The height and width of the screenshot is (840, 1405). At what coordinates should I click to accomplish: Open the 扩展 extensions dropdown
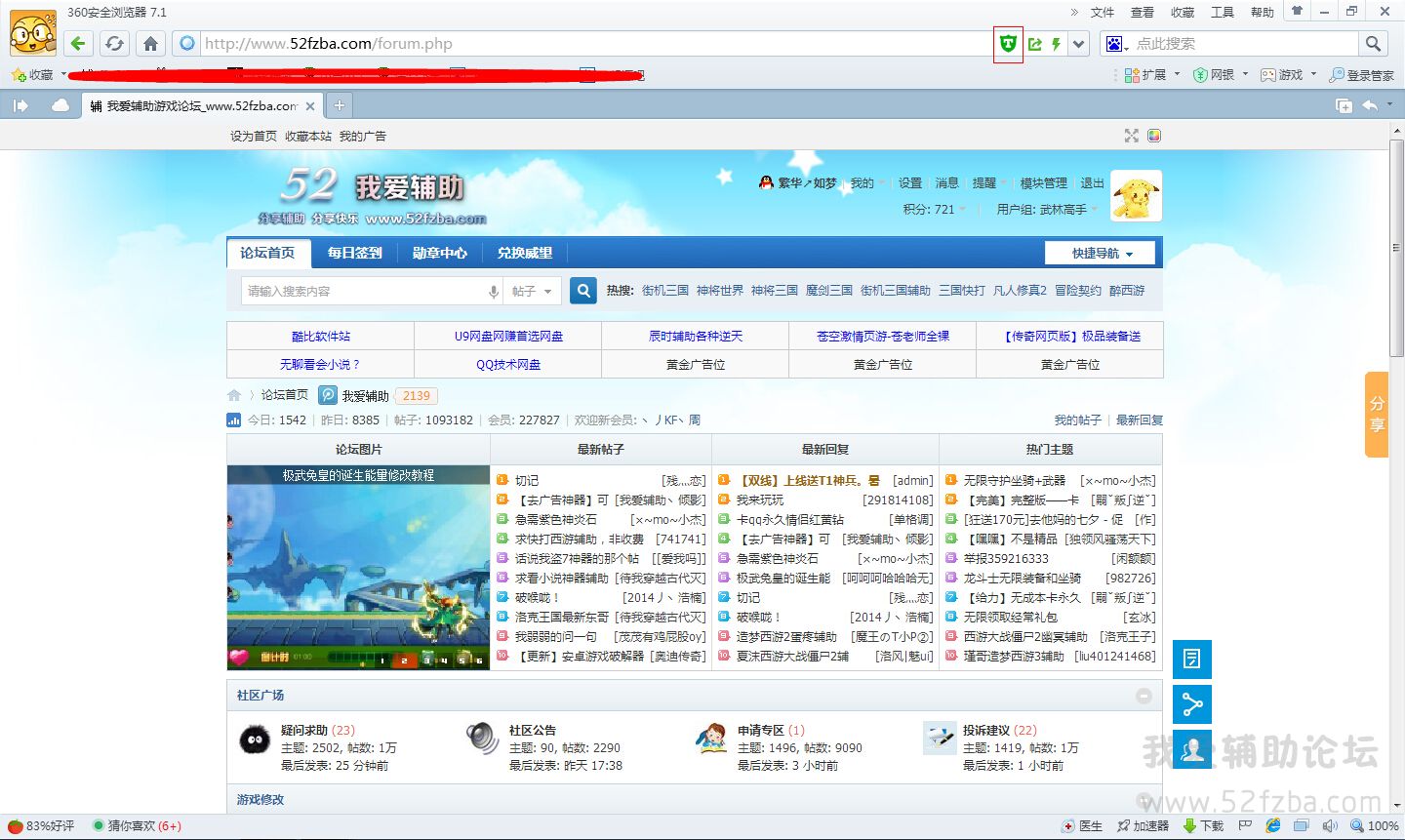pyautogui.click(x=1152, y=74)
